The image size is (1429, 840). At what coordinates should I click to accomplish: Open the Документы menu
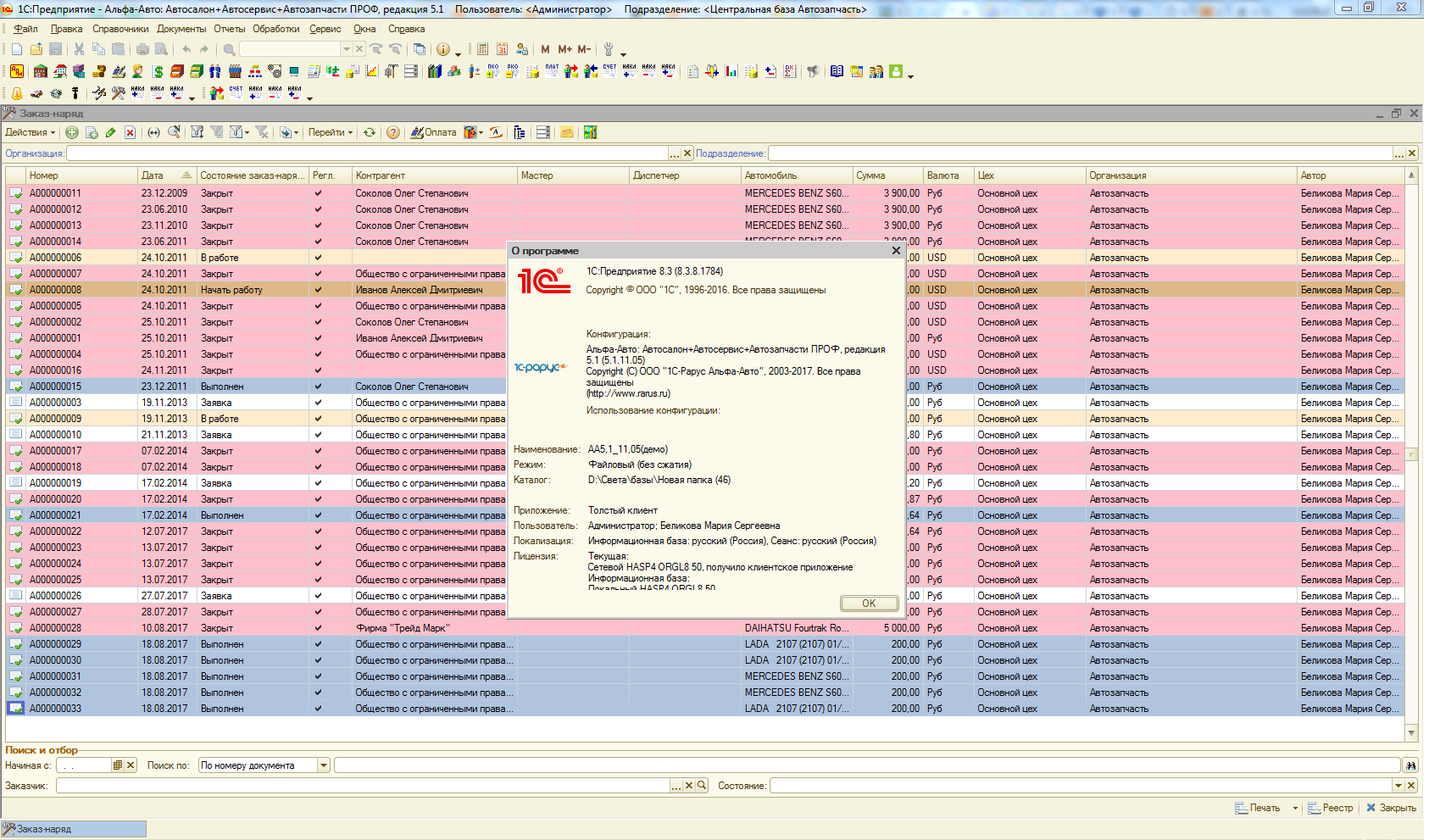tap(181, 29)
